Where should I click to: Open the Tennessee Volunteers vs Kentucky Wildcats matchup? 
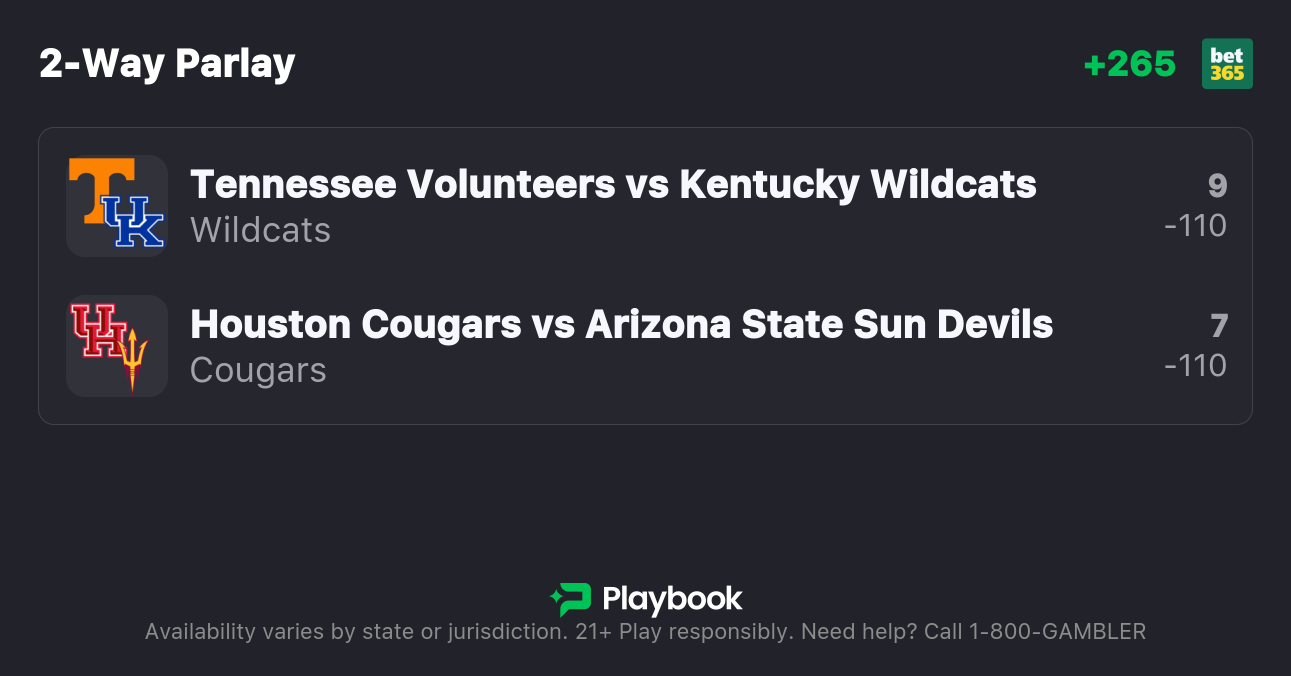(613, 184)
